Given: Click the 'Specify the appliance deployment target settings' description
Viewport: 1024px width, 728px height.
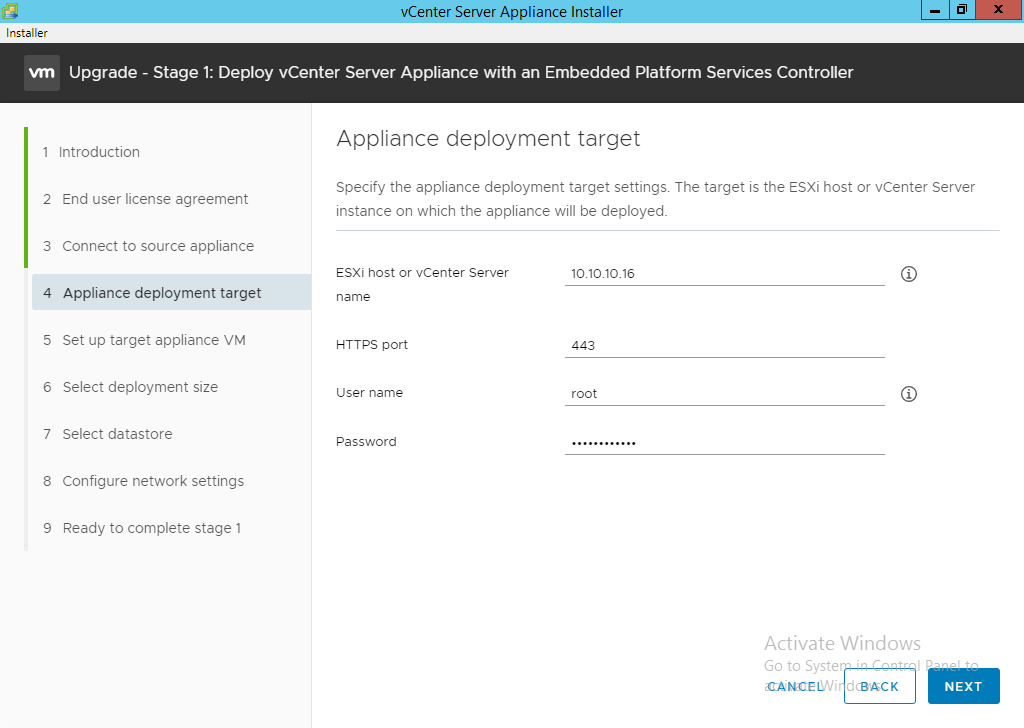Looking at the screenshot, I should point(655,198).
